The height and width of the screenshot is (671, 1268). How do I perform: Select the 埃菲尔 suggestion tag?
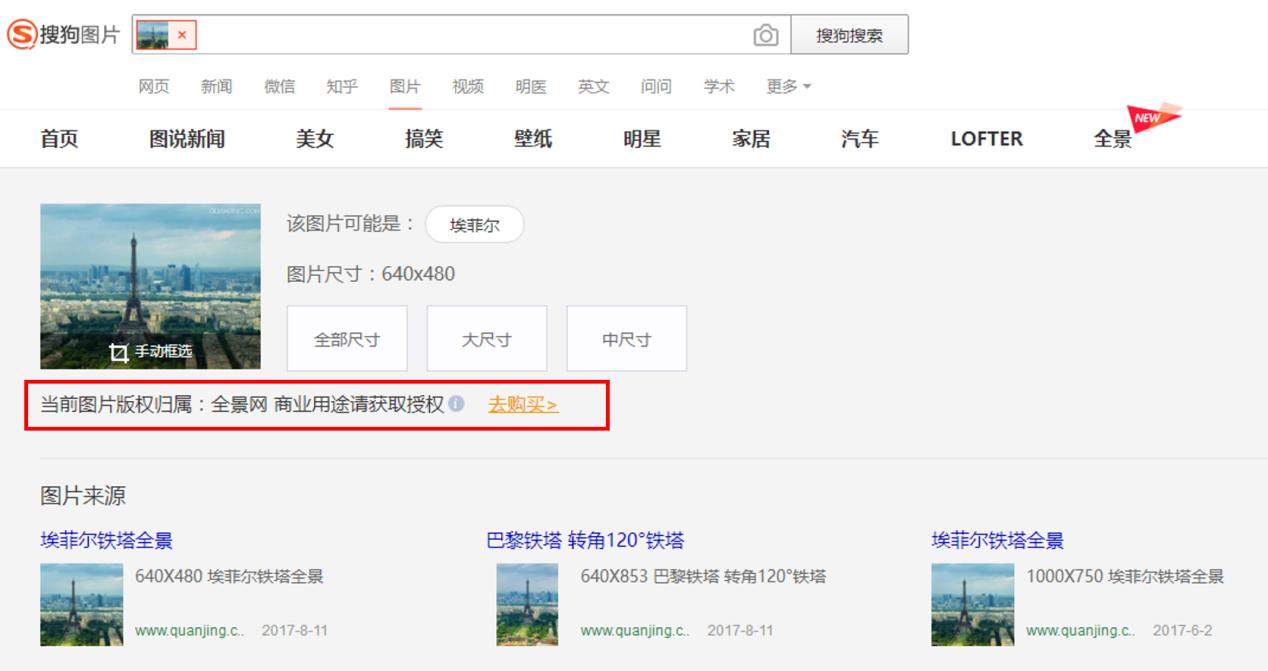pyautogui.click(x=475, y=224)
